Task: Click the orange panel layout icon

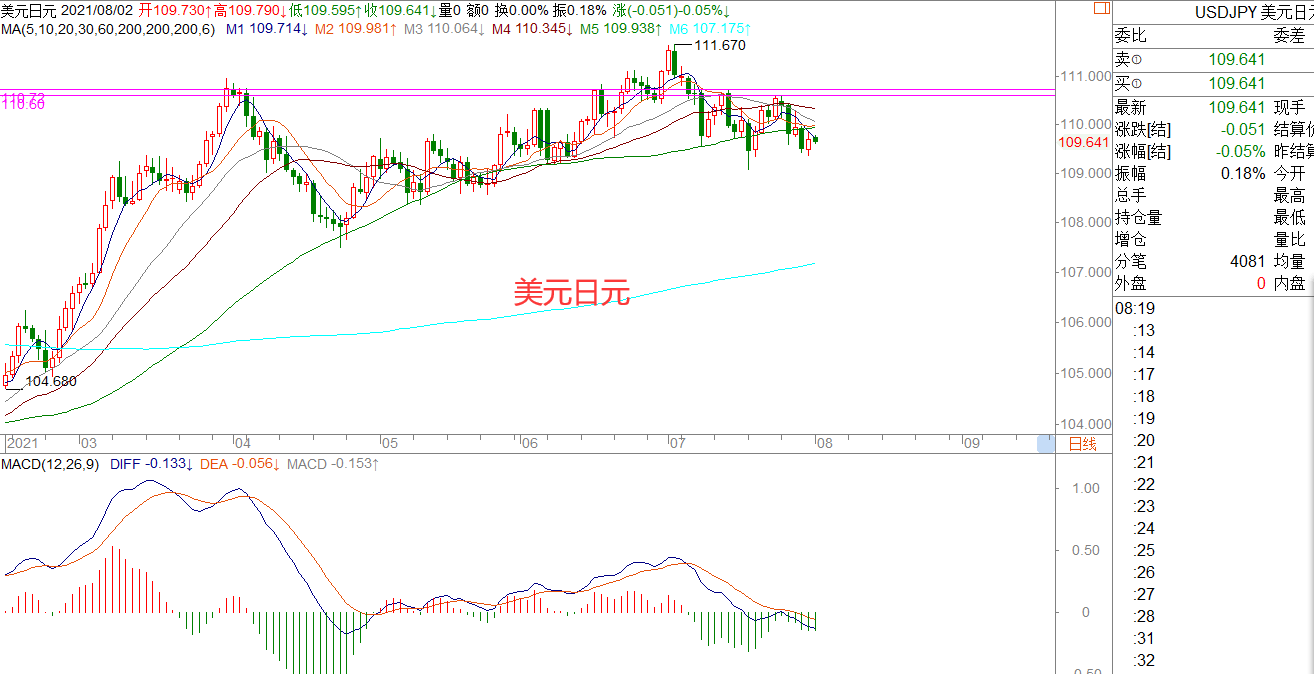Action: pos(1101,7)
